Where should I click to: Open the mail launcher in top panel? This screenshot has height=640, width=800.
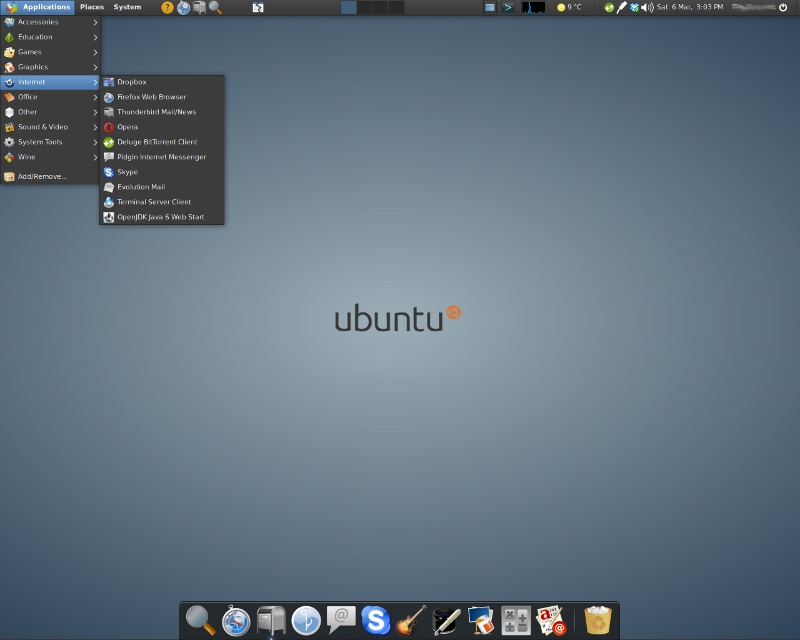(199, 8)
